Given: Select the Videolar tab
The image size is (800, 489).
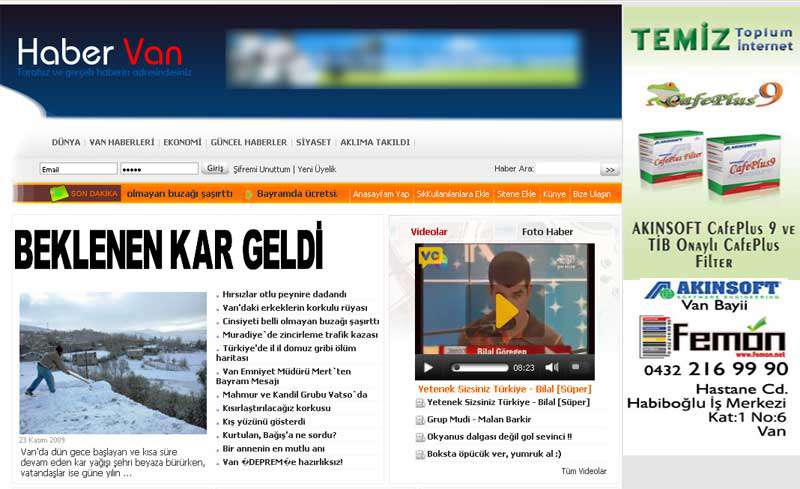Looking at the screenshot, I should (x=429, y=232).
